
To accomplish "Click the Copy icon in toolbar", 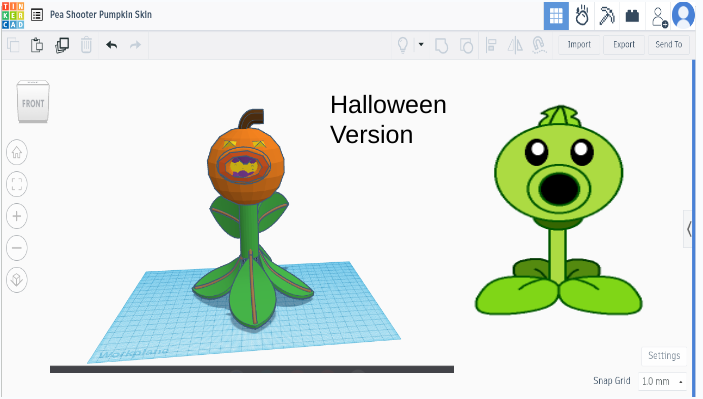I will (x=13, y=45).
